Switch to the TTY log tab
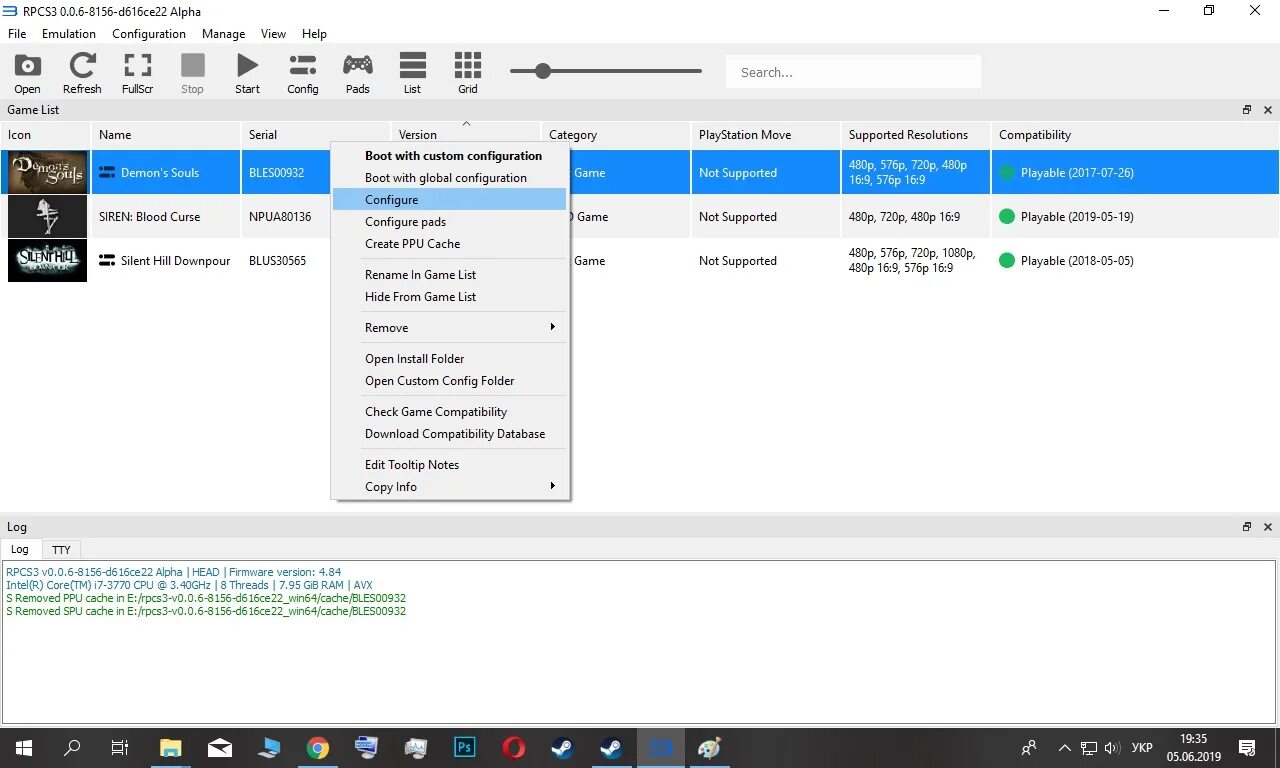This screenshot has height=768, width=1280. coord(61,549)
